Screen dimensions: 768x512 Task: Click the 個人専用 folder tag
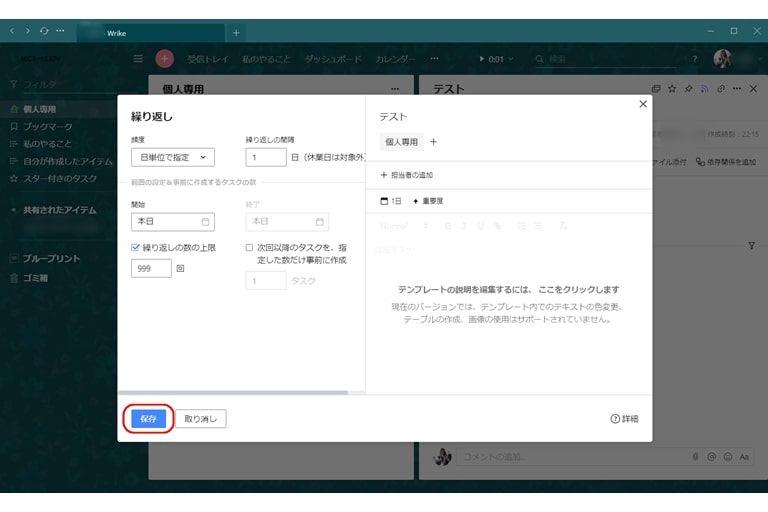[x=401, y=142]
